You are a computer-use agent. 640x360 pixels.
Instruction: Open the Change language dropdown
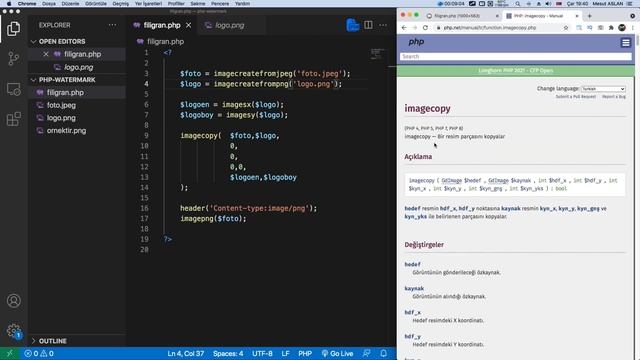[603, 89]
